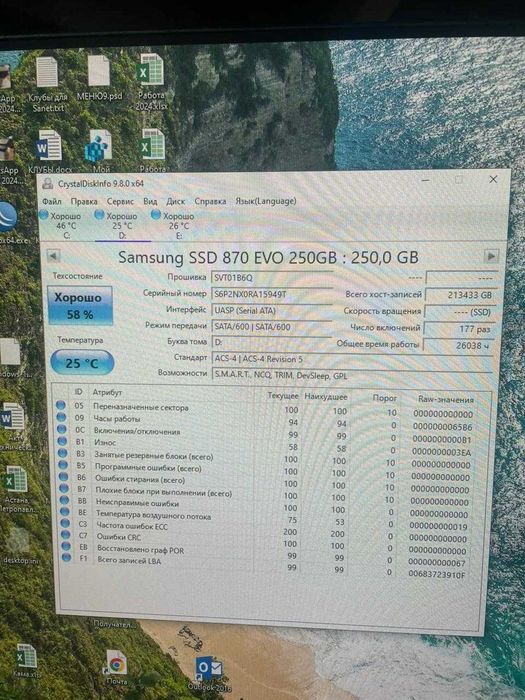Click status dot for Износ row
Viewport: 525px width, 700px height.
click(62, 441)
